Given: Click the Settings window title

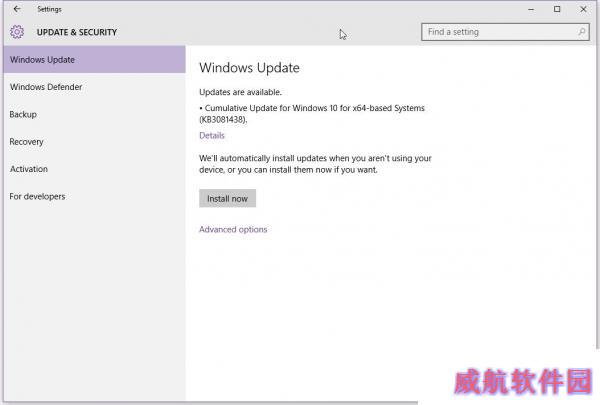Looking at the screenshot, I should pyautogui.click(x=49, y=9).
